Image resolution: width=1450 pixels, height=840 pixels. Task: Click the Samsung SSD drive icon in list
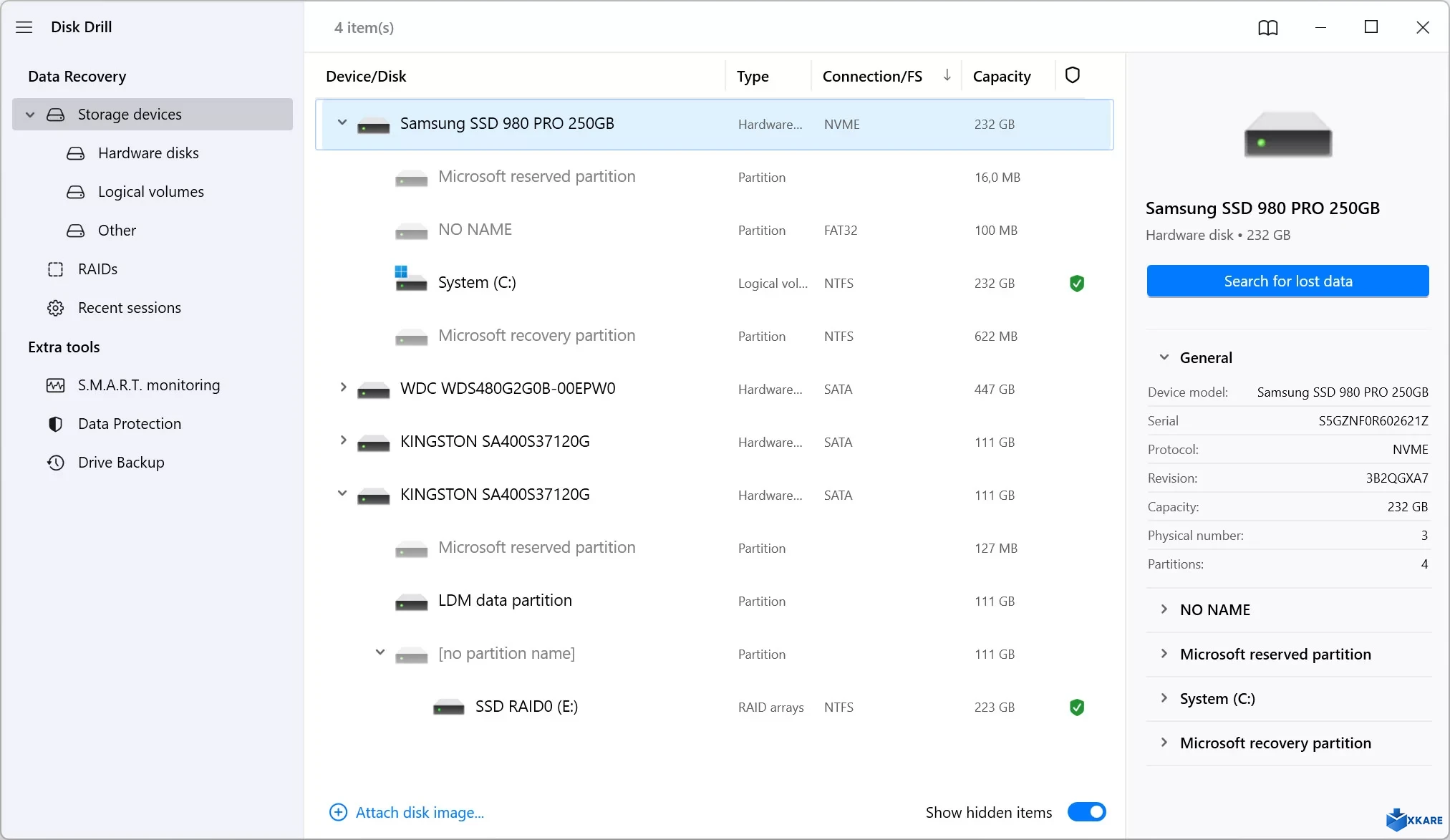[374, 125]
